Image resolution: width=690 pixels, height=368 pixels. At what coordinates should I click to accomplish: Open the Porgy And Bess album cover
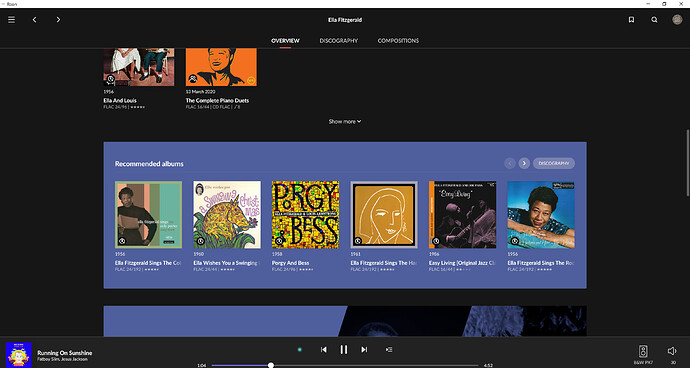(305, 214)
